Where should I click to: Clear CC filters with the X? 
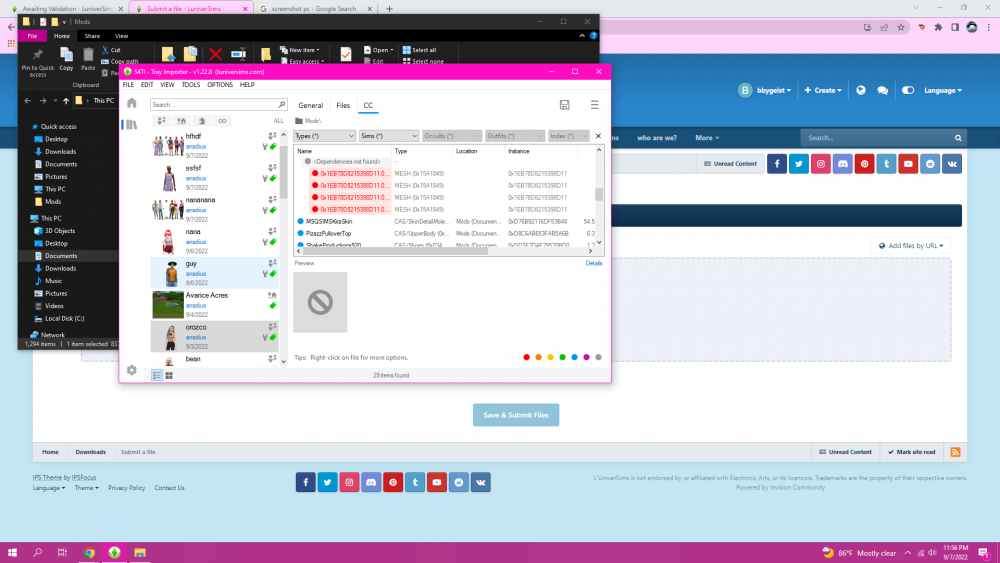click(598, 136)
